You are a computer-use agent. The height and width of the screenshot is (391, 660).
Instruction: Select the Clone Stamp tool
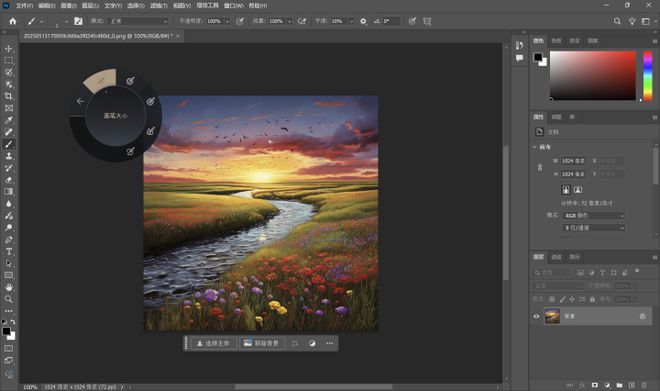pyautogui.click(x=8, y=156)
